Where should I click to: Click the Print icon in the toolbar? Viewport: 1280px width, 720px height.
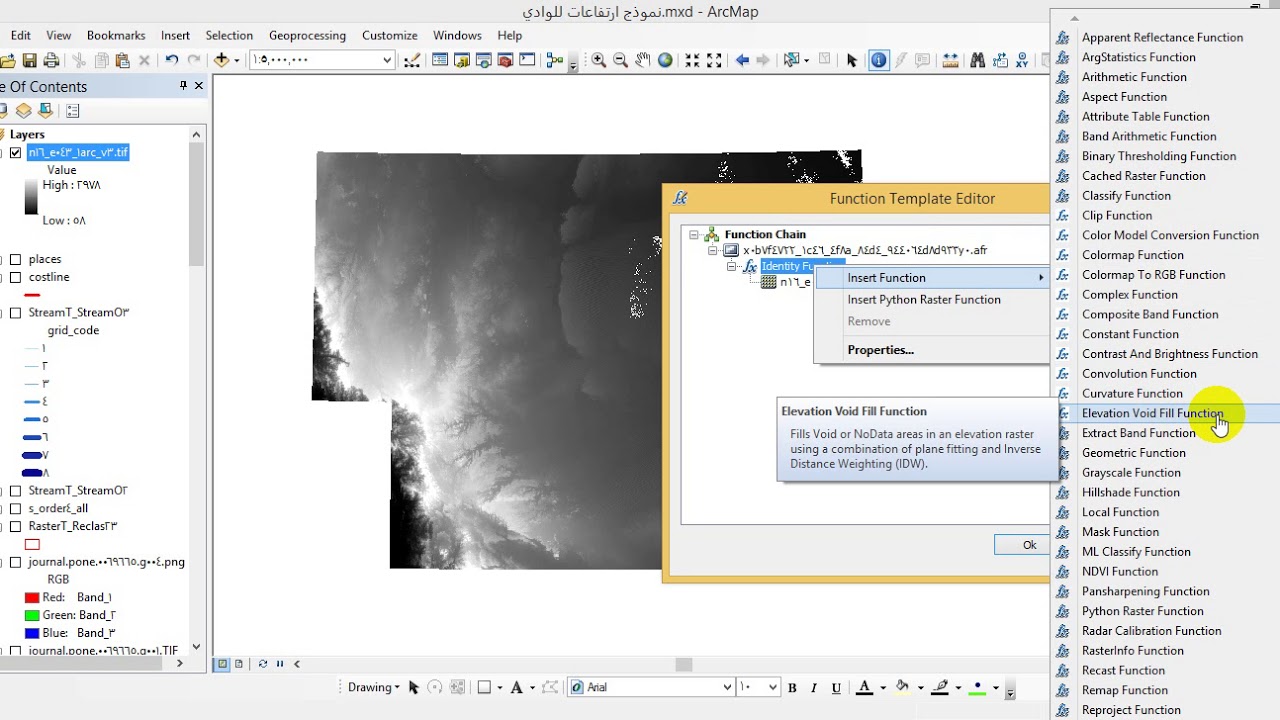pos(51,60)
